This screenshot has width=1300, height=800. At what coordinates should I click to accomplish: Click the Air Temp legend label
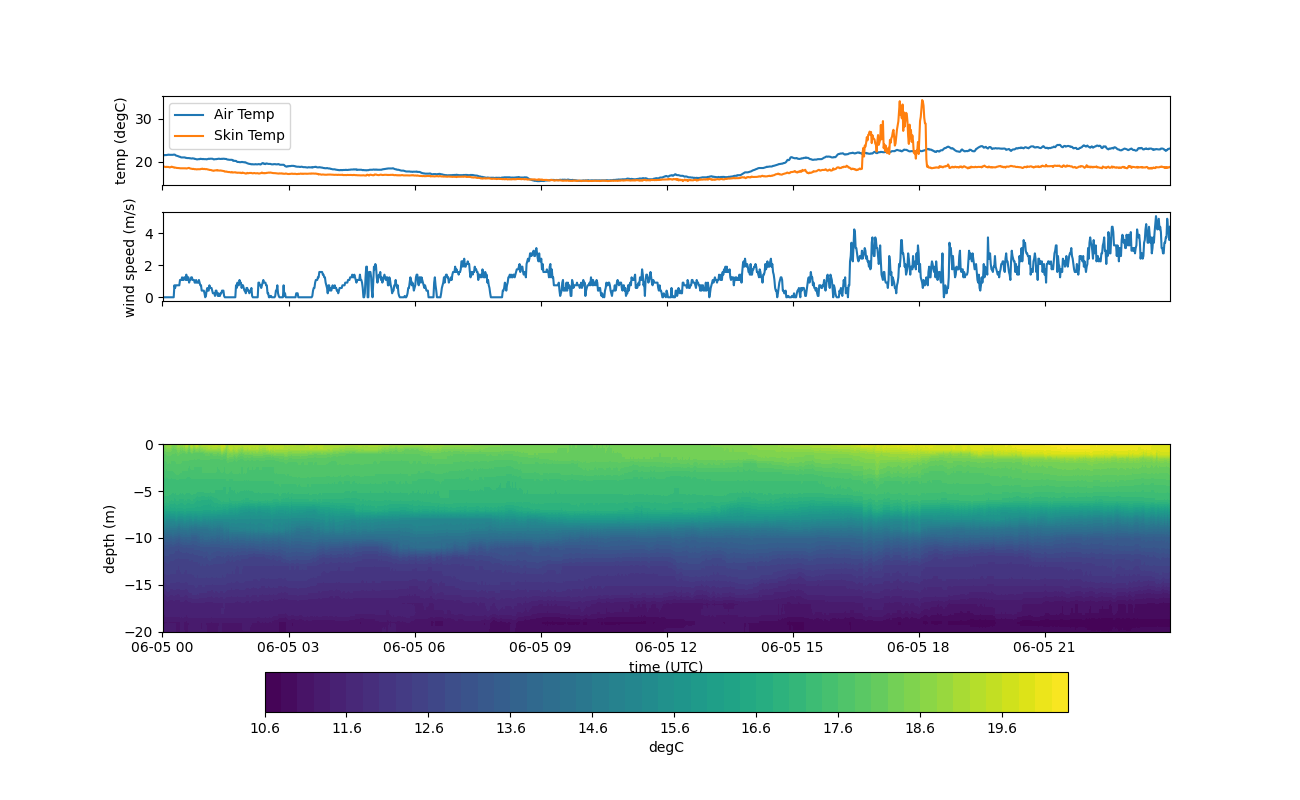point(243,114)
